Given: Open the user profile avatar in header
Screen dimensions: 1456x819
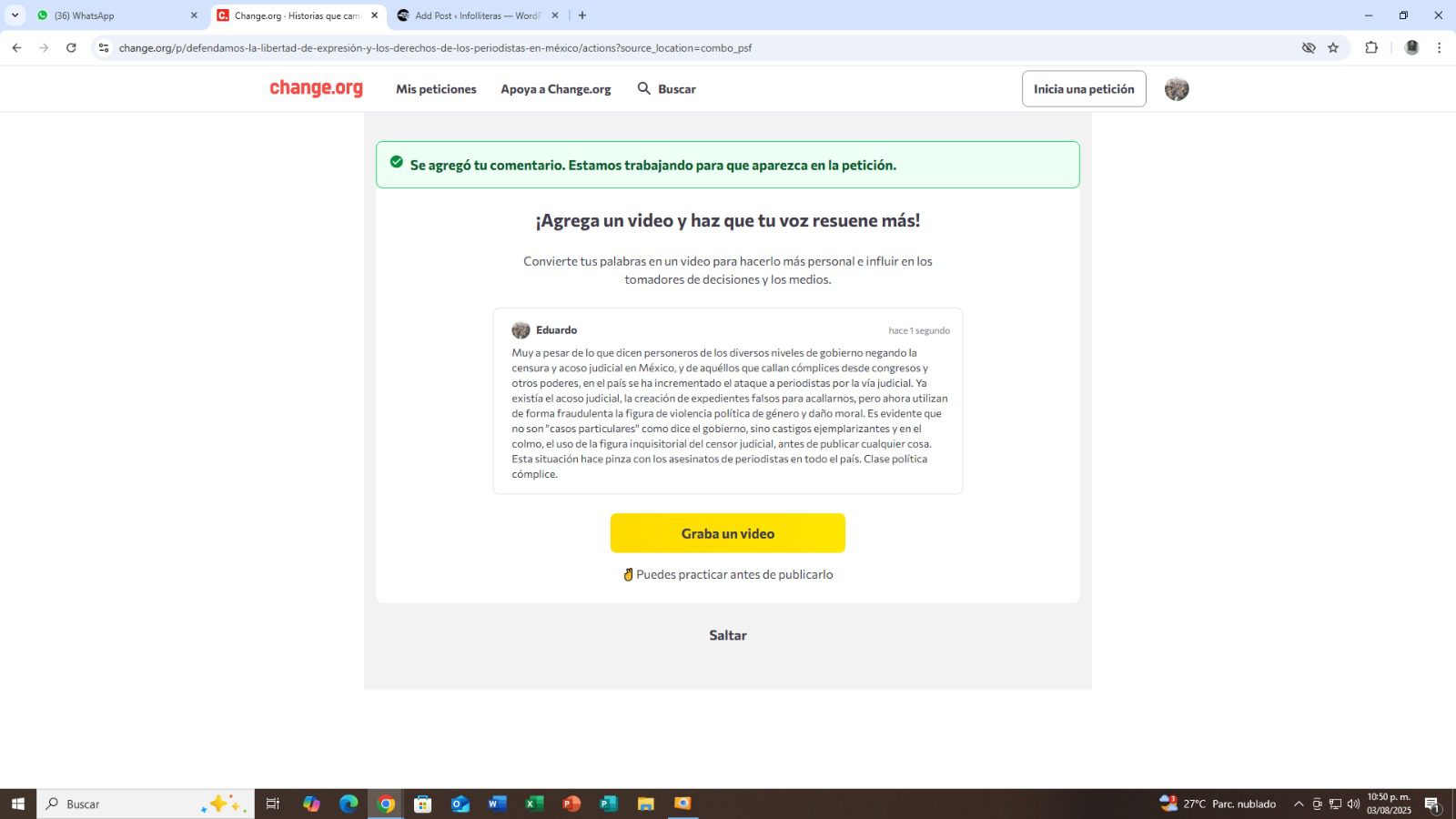Looking at the screenshot, I should (x=1177, y=89).
